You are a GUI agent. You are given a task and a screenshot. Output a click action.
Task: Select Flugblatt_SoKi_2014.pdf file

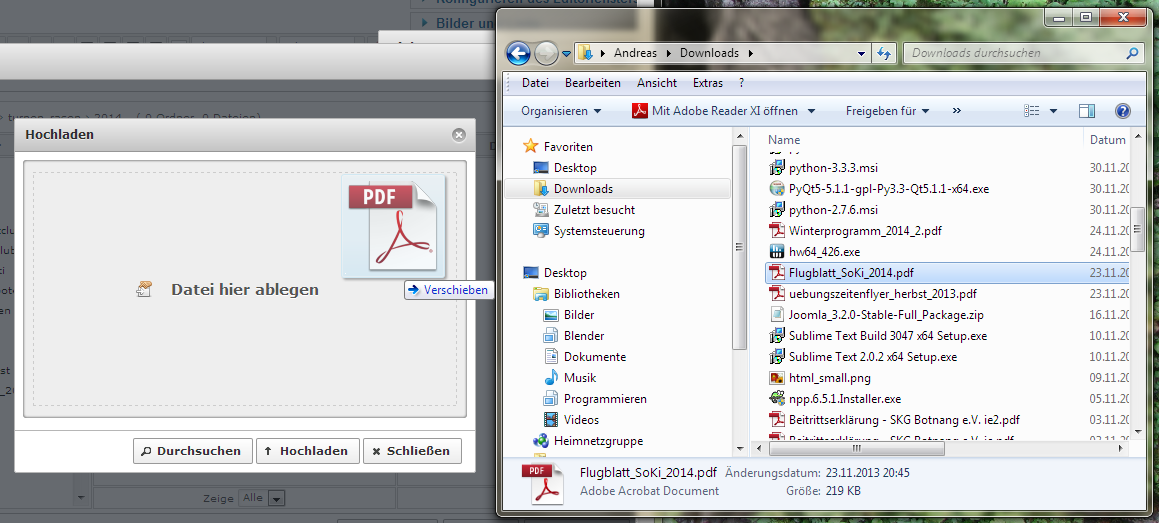(x=850, y=272)
